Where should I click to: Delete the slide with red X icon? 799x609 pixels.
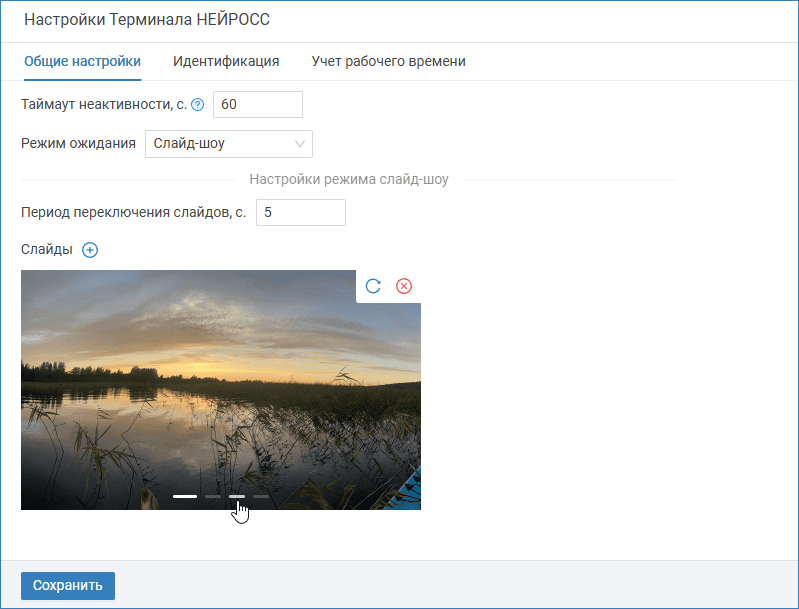click(404, 286)
